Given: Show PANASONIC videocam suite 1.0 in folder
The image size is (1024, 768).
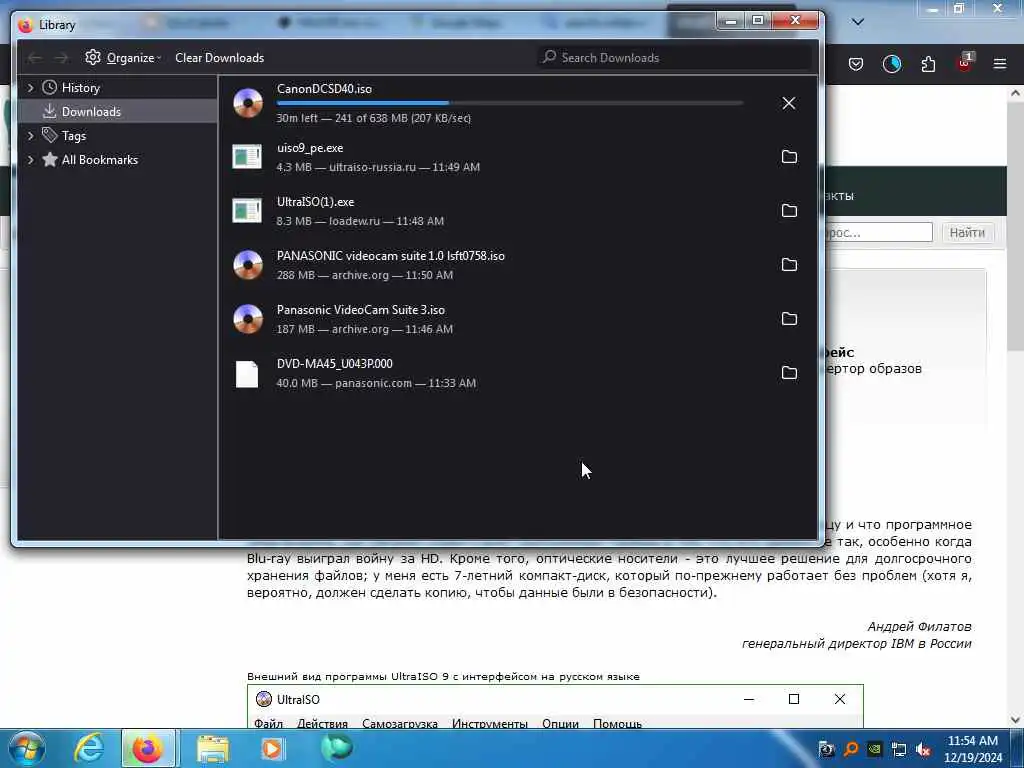Looking at the screenshot, I should [789, 264].
